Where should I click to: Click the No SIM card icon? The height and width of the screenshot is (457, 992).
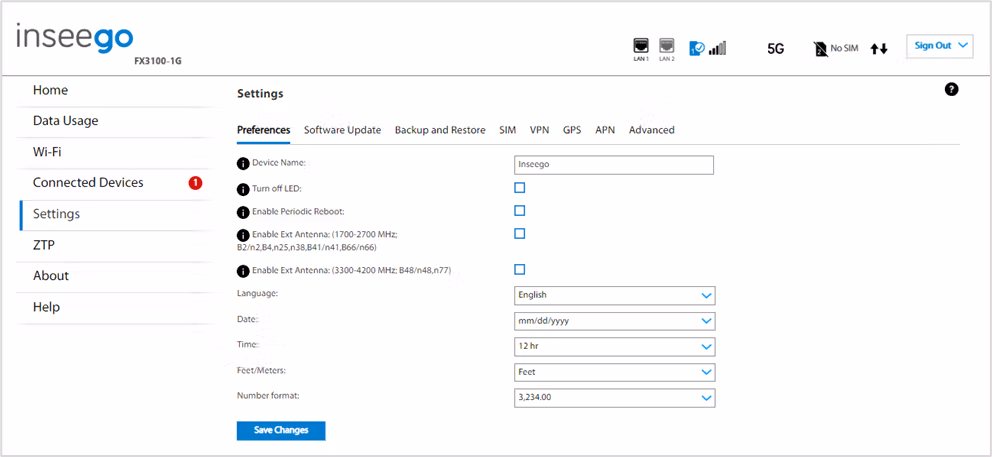(821, 49)
